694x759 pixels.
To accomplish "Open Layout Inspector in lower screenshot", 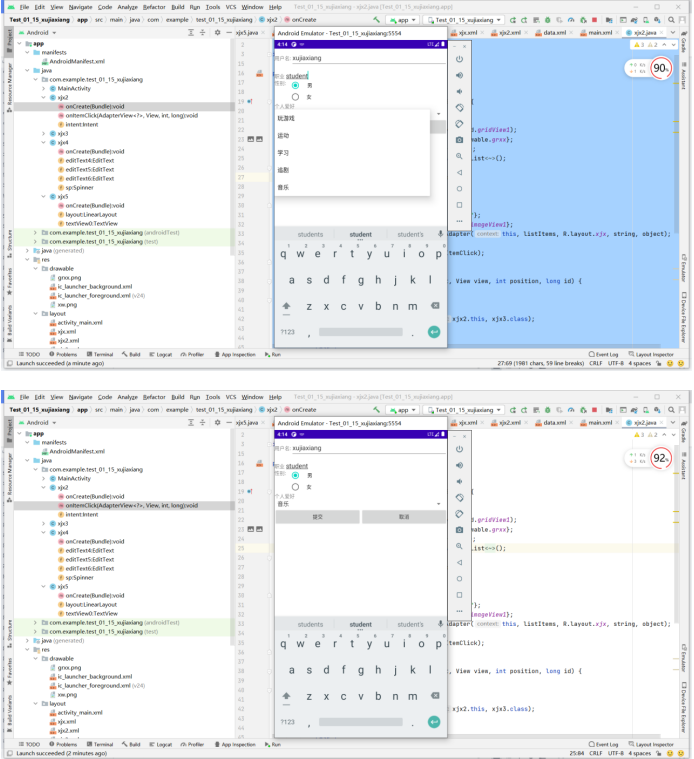I will point(651,744).
